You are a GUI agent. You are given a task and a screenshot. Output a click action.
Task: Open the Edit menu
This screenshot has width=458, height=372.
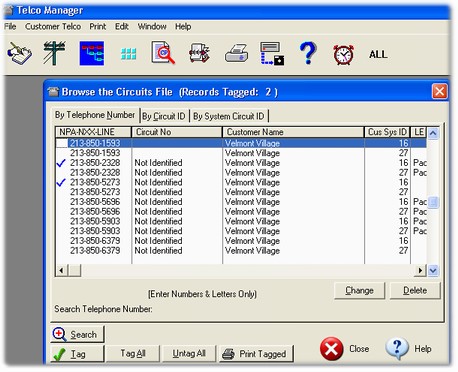pyautogui.click(x=122, y=26)
